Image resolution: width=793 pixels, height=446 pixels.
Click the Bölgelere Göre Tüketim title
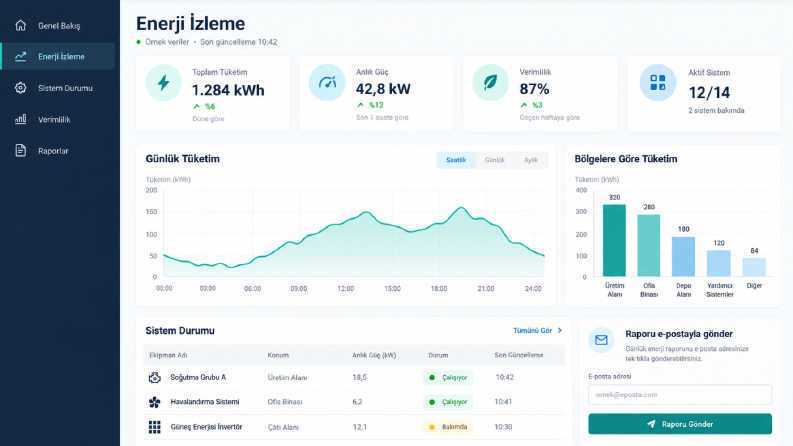(626, 159)
